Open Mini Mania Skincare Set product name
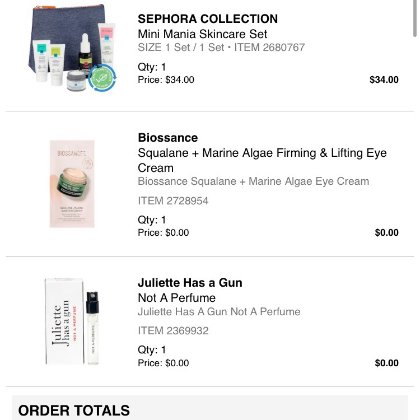The height and width of the screenshot is (420, 420). [202, 34]
